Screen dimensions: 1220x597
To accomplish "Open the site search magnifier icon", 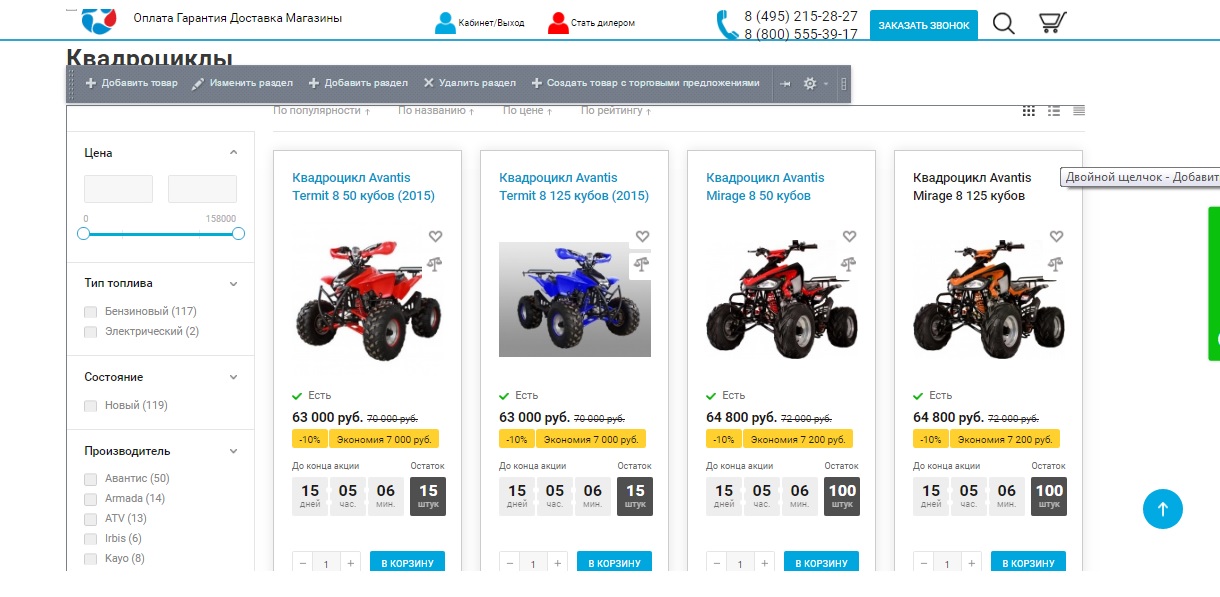I will pos(1004,23).
